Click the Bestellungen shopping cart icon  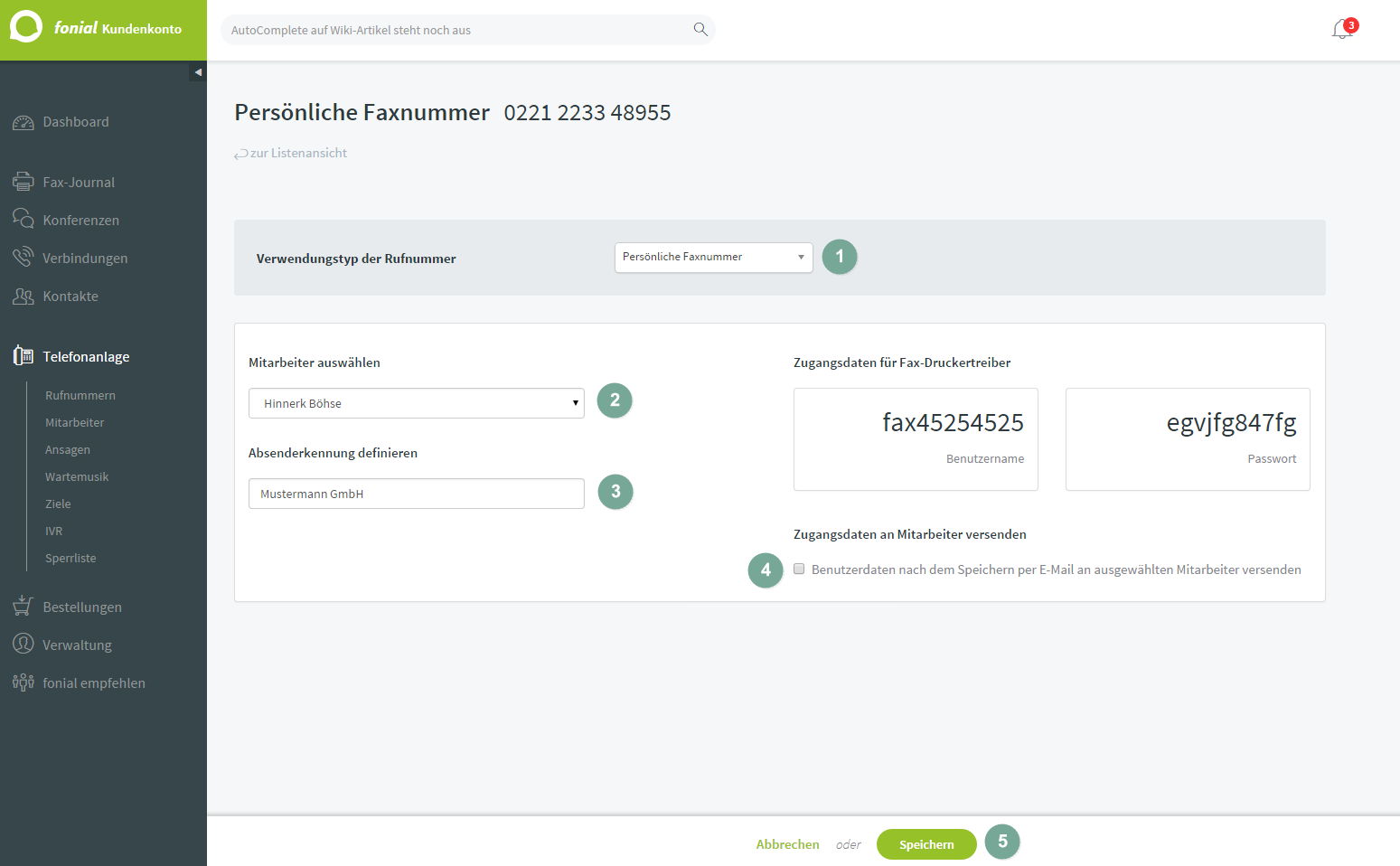(x=23, y=607)
